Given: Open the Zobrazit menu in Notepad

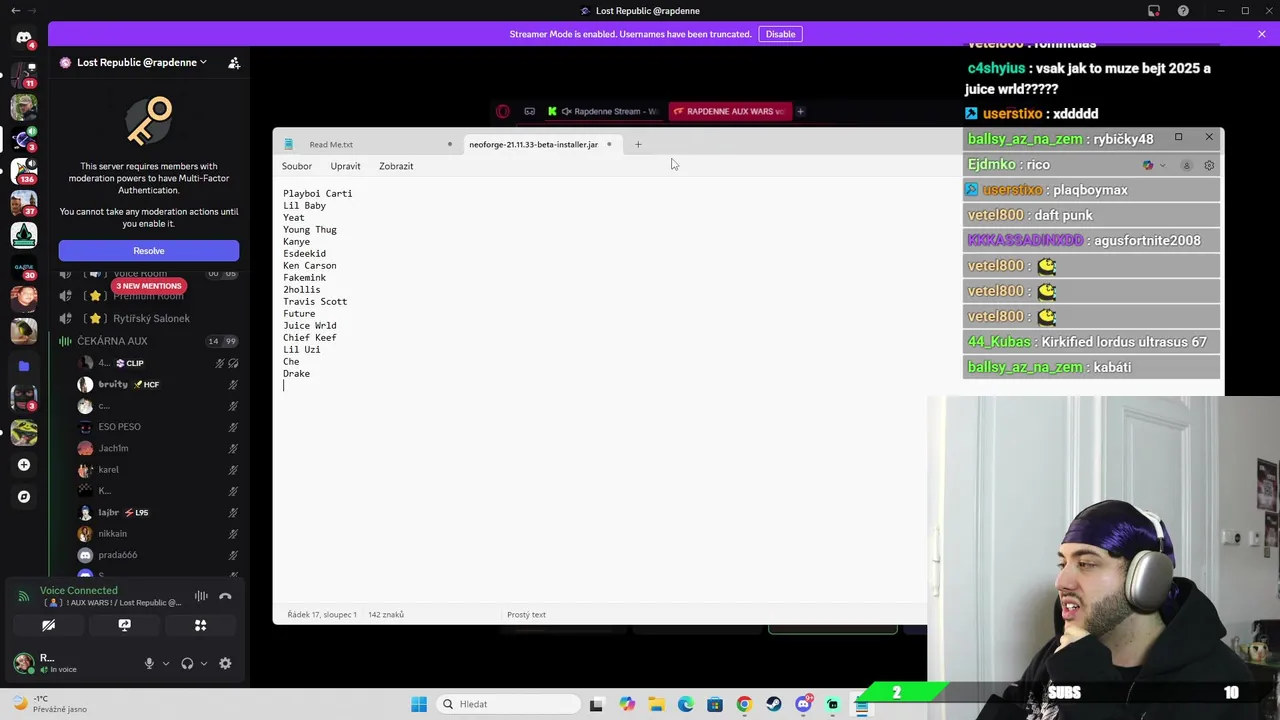Looking at the screenshot, I should [x=396, y=166].
